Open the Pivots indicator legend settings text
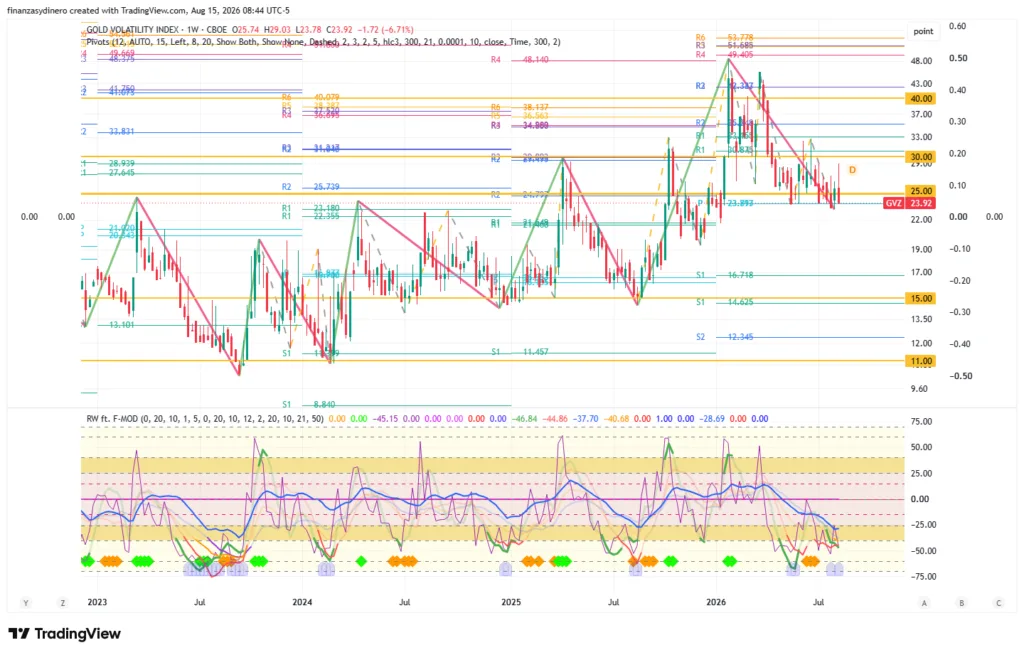This screenshot has width=1024, height=655. coord(323,42)
